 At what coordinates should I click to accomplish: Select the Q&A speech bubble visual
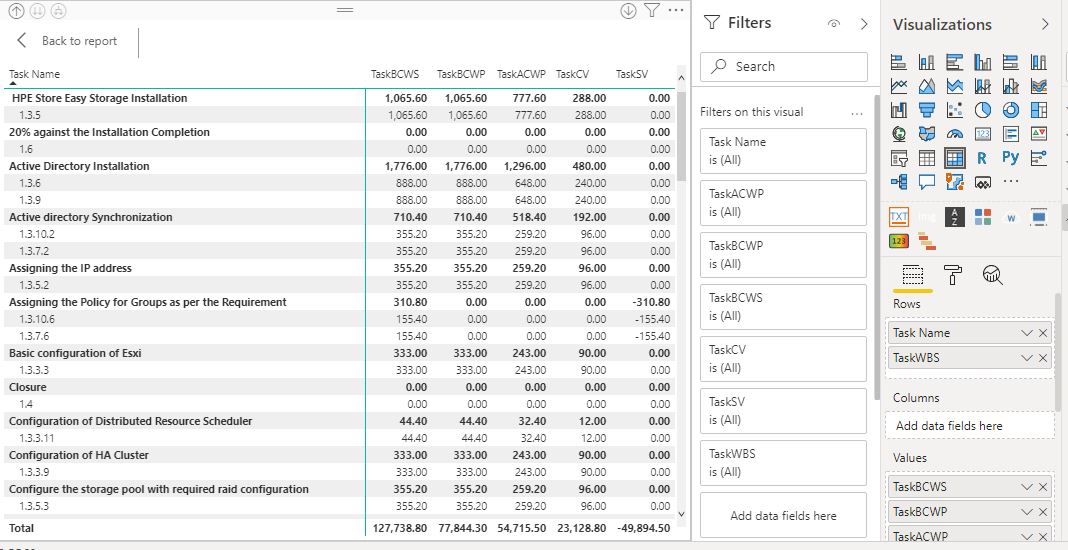coord(927,182)
